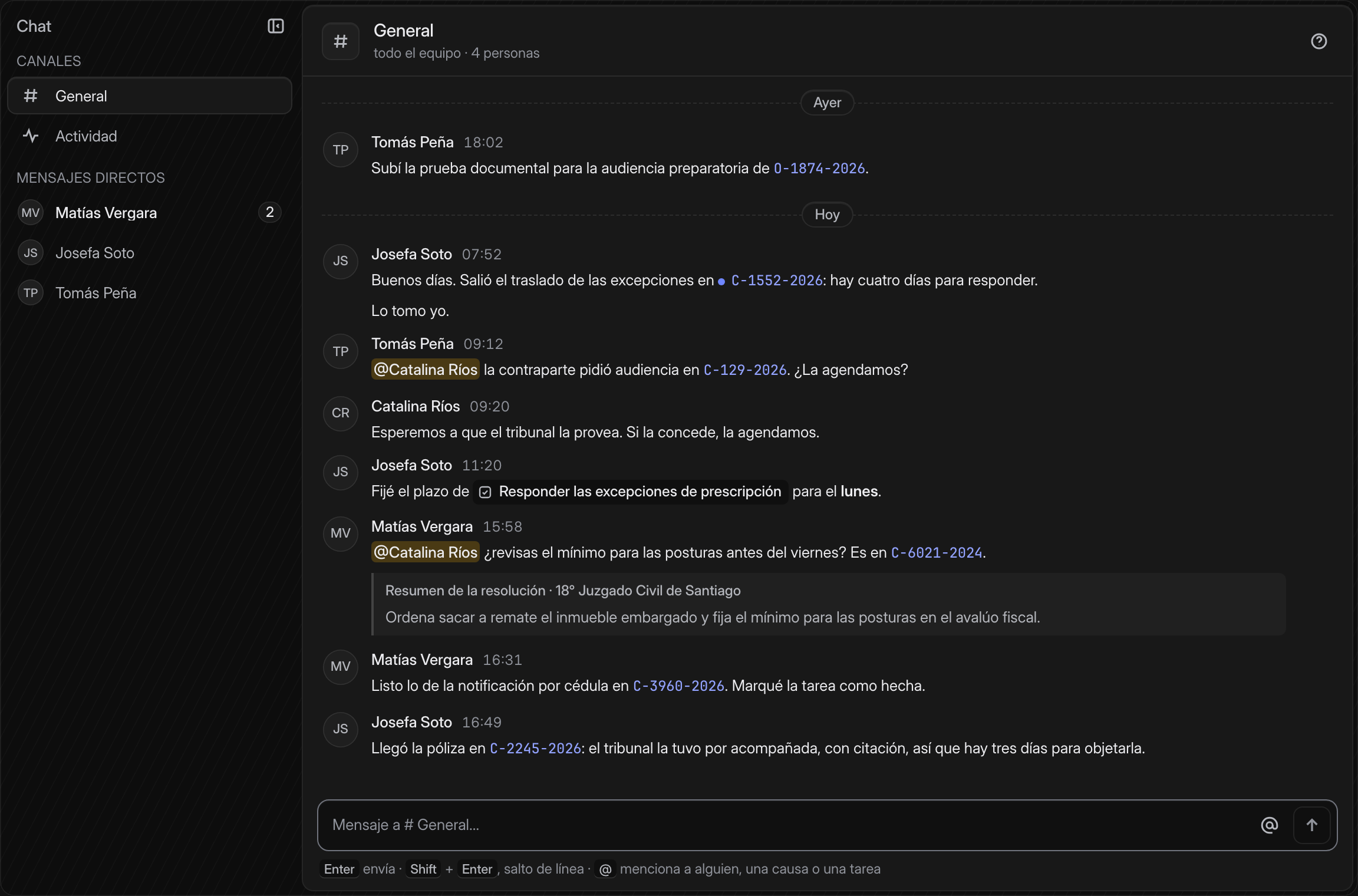Click the unread badge 2 on Matías Vergara
Image resolution: width=1358 pixels, height=896 pixels.
coord(270,212)
